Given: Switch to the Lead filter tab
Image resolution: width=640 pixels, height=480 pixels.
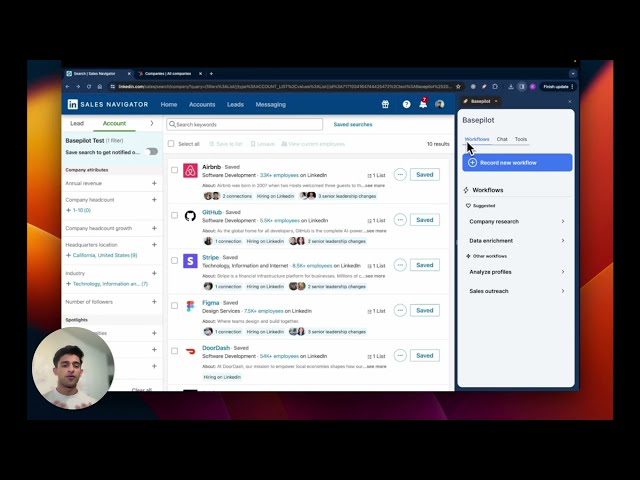Looking at the screenshot, I should pos(77,123).
